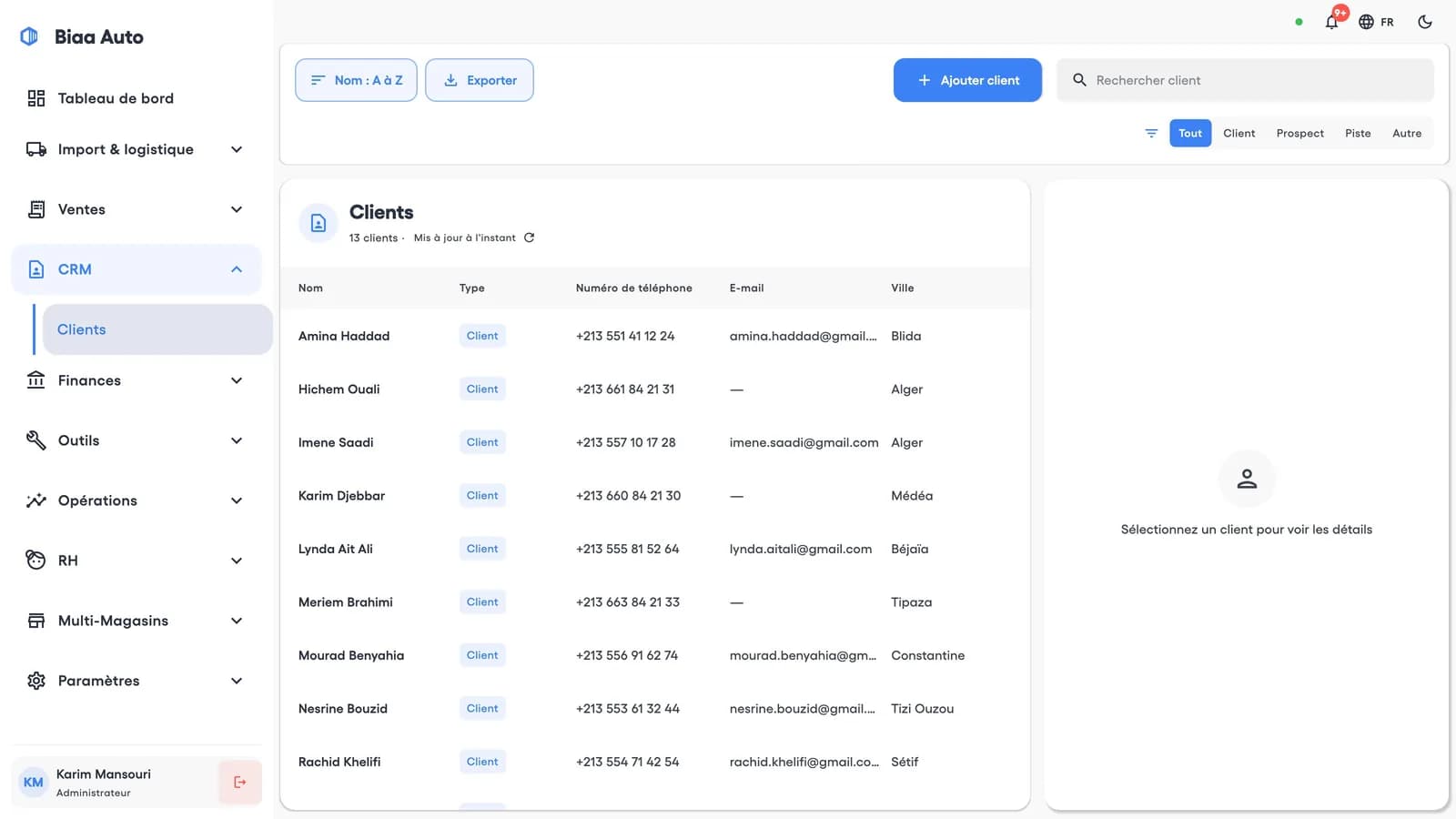
Task: Expand Paramètres menu item
Action: point(136,681)
